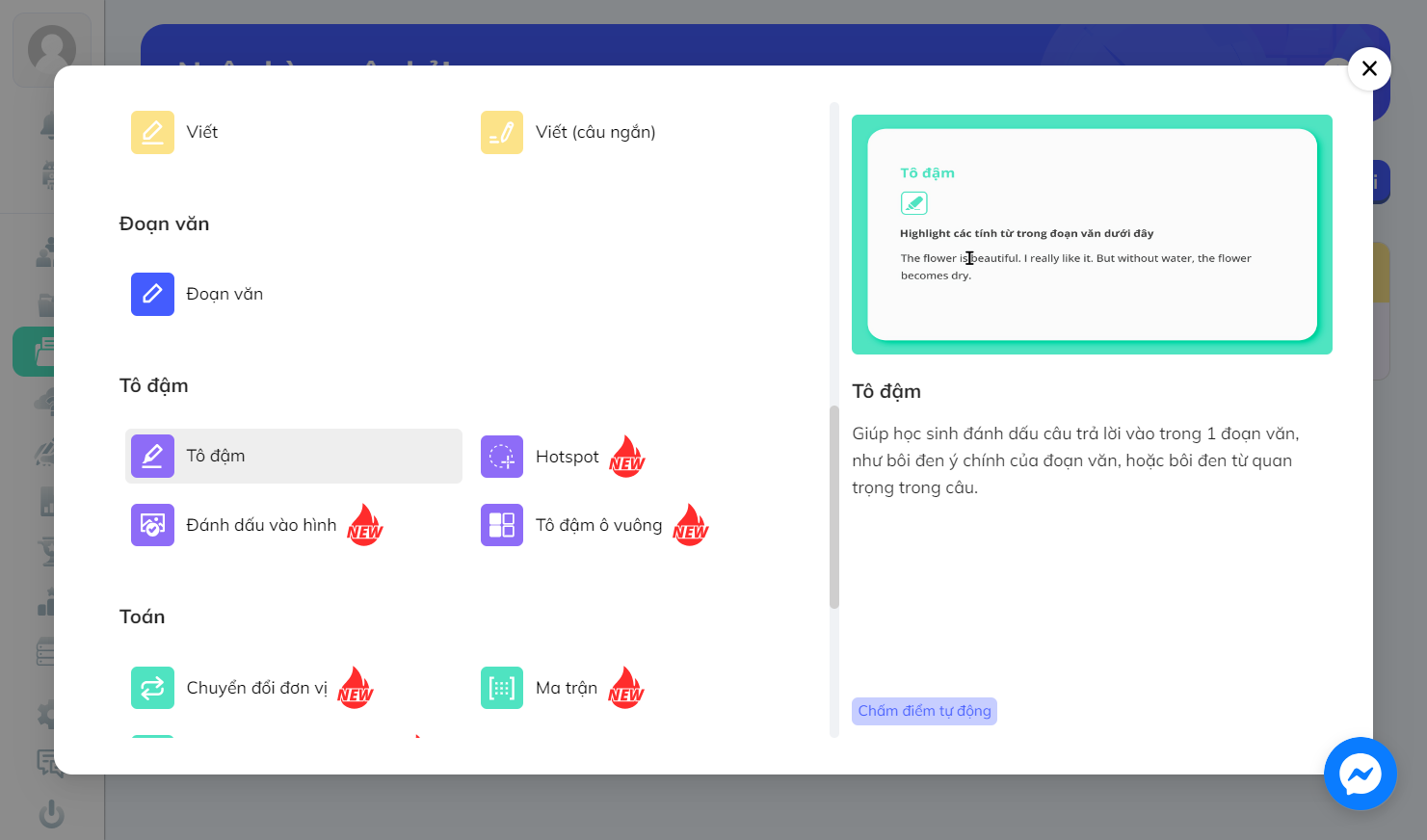Screen dimensions: 1427x840
Task: Choose the Tô đậm ô vuông label
Action: [x=599, y=525]
